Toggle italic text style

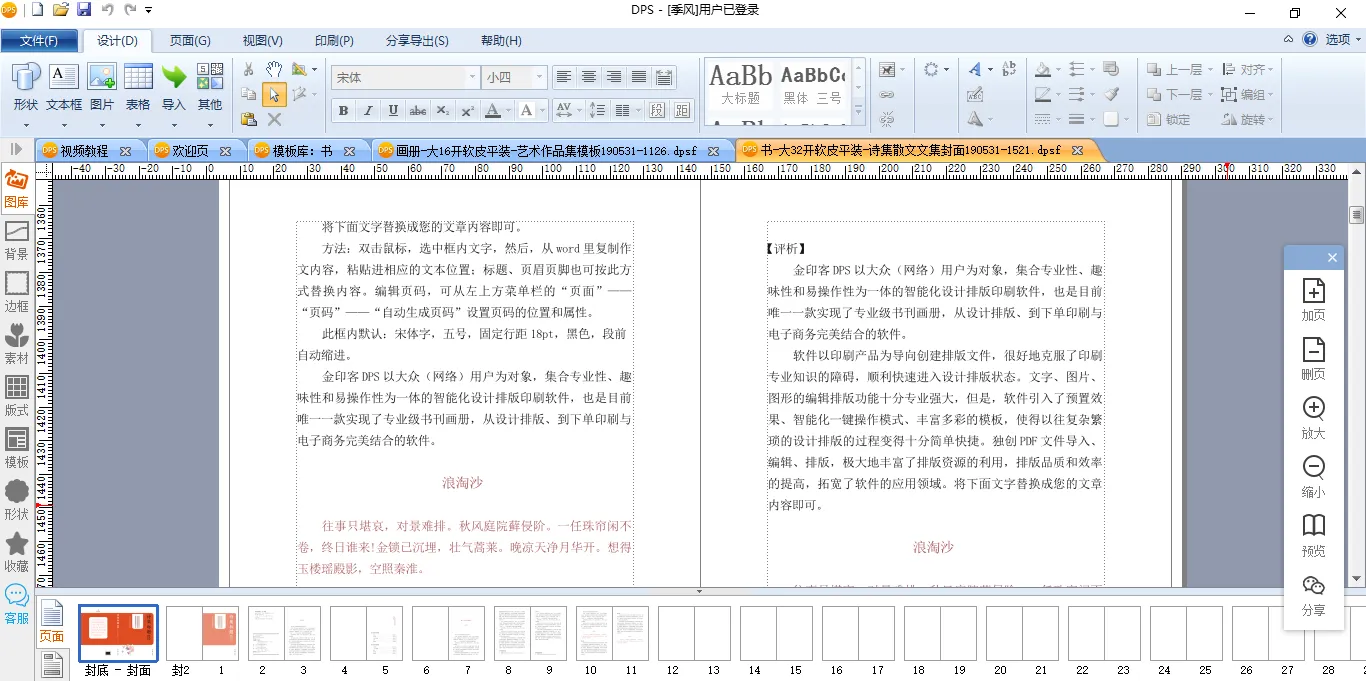pos(368,110)
